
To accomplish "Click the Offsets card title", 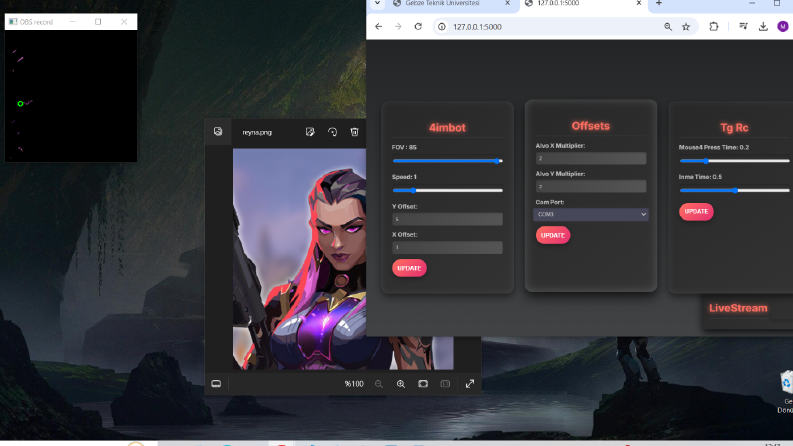I will coord(591,126).
